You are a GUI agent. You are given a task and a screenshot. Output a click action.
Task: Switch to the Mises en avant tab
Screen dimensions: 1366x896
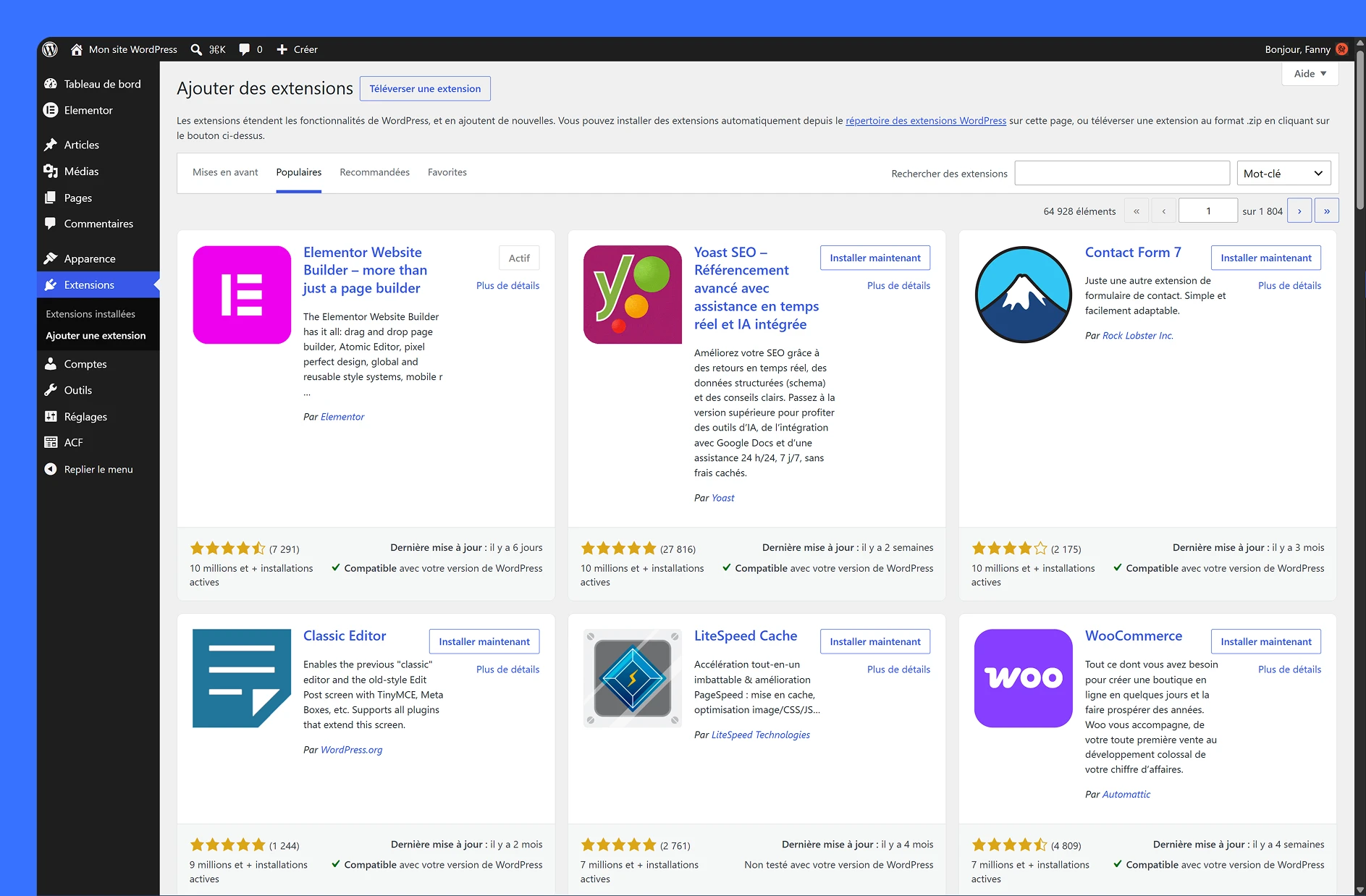point(225,172)
